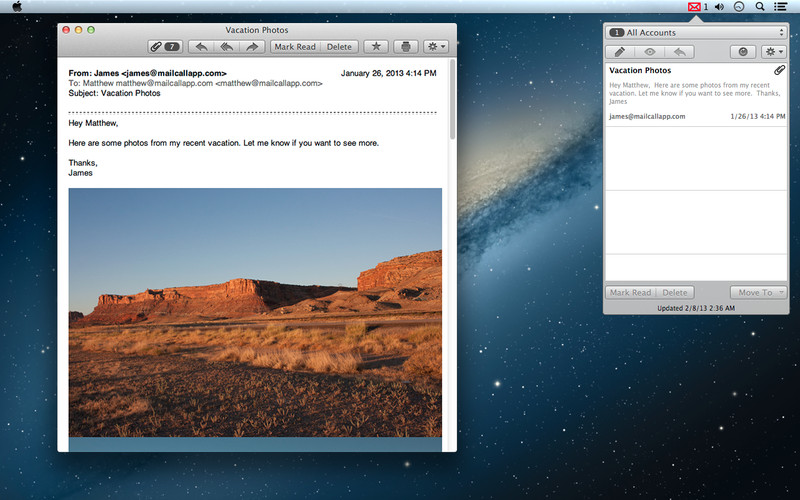
Task: Click the Time Machine menu bar icon
Action: click(739, 7)
